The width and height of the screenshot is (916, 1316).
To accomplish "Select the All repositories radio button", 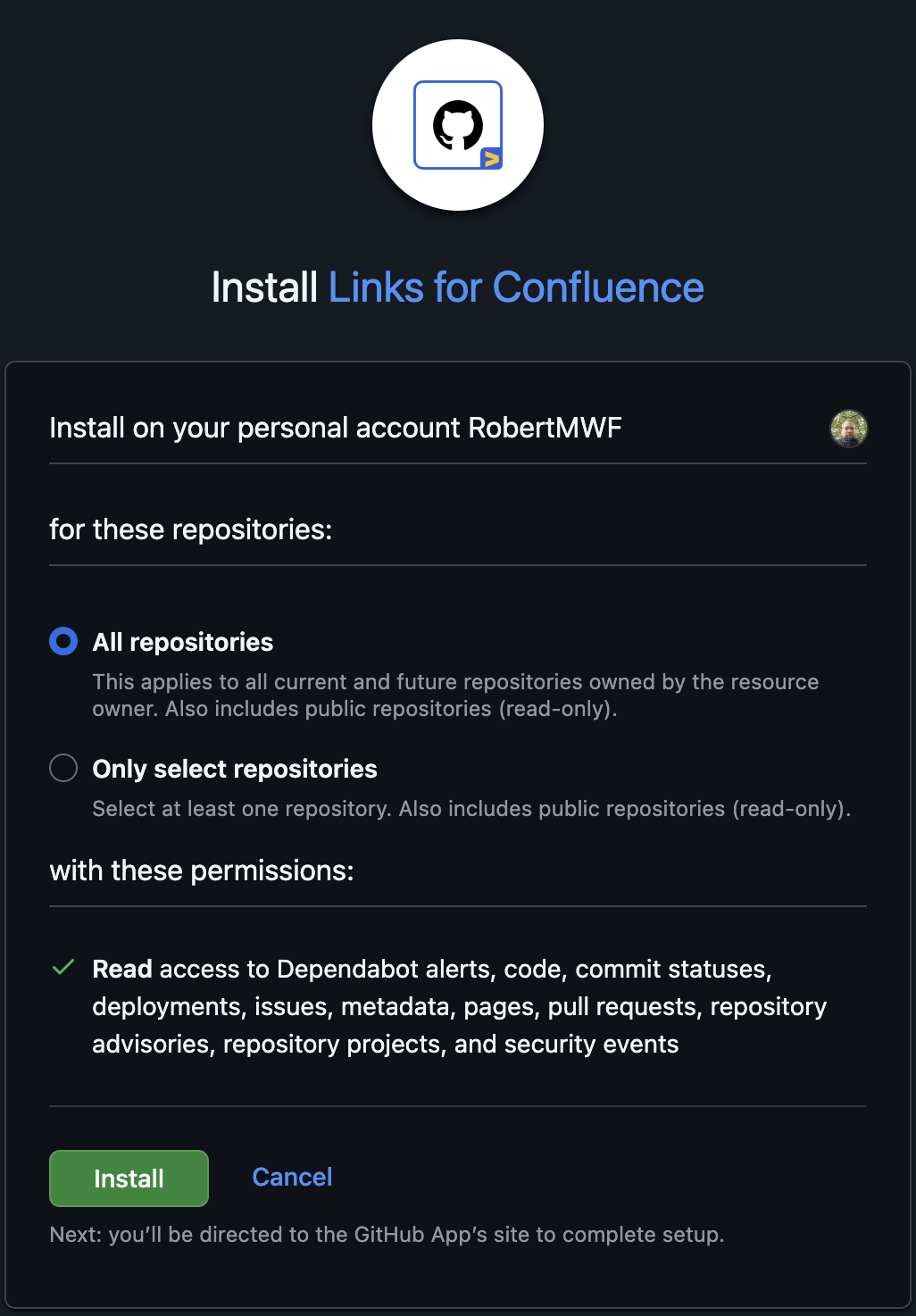I will (63, 641).
